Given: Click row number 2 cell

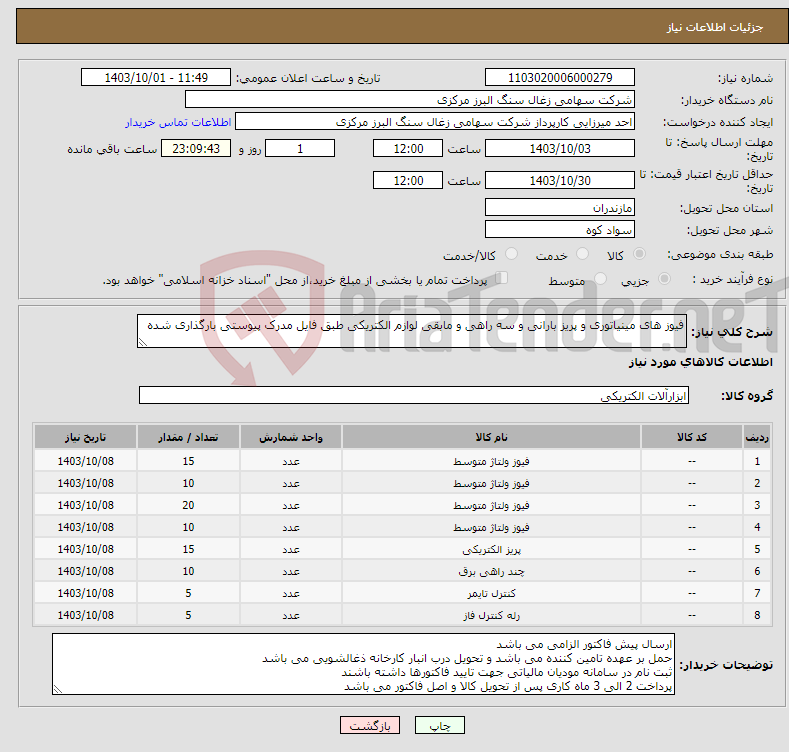Looking at the screenshot, I should 757,483.
